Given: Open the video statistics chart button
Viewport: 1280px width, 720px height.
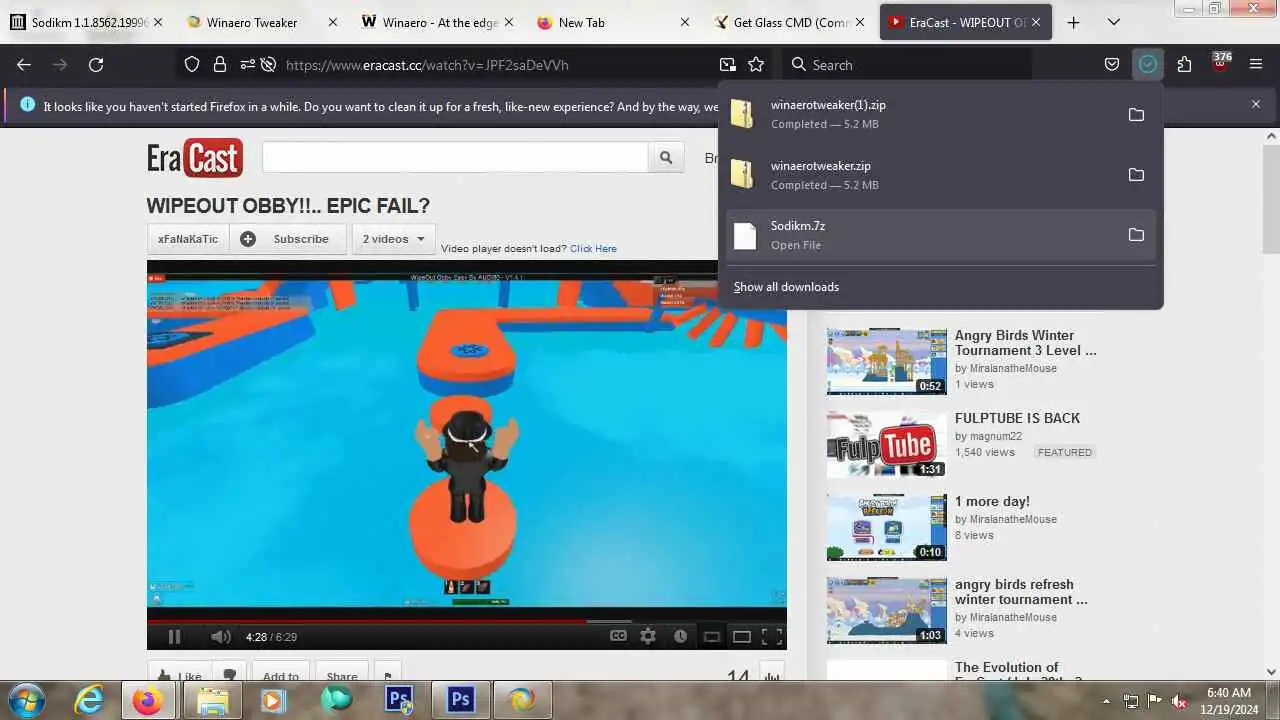Looking at the screenshot, I should (771, 676).
